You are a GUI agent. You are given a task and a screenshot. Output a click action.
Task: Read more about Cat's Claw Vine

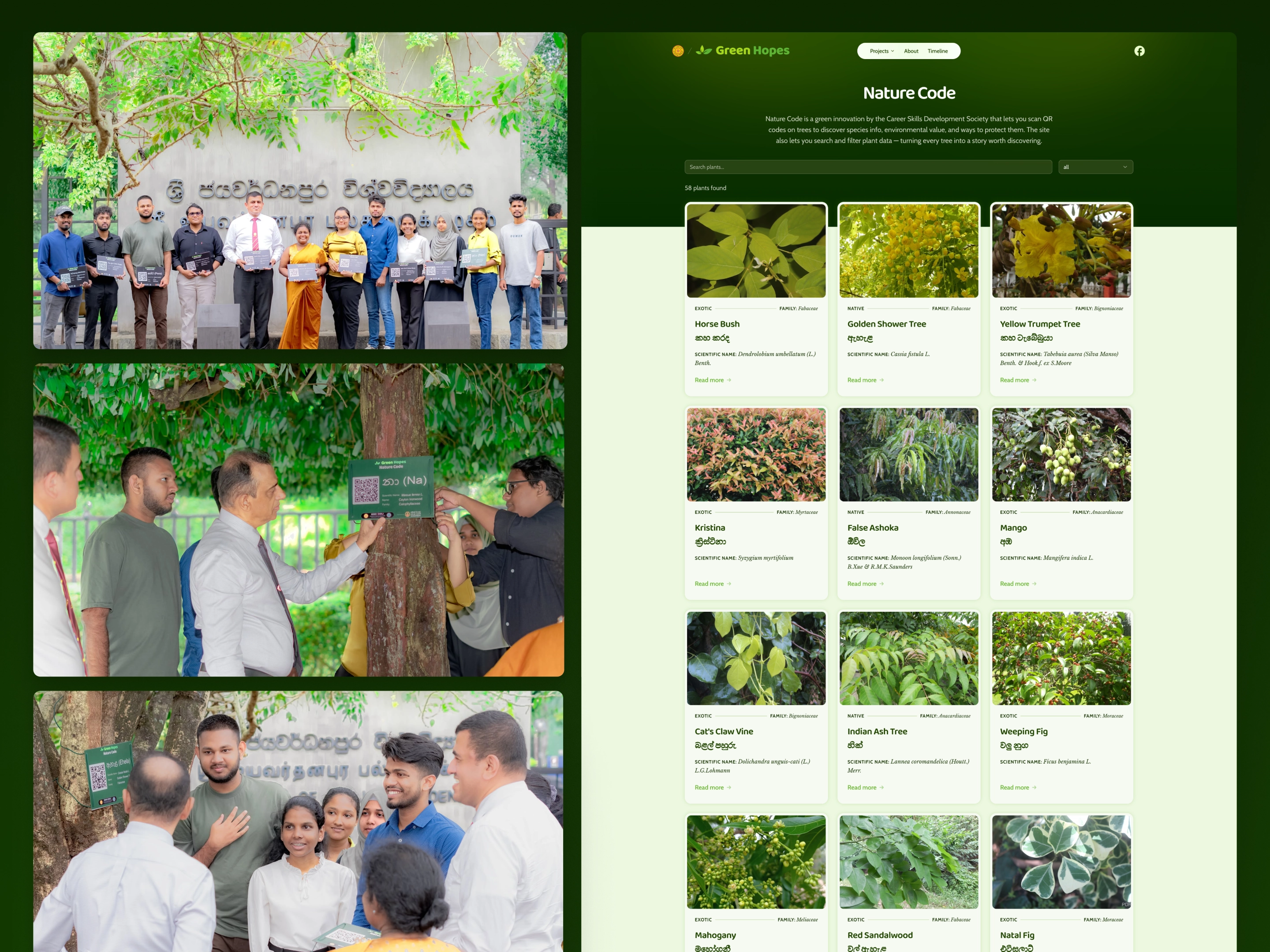pos(713,787)
